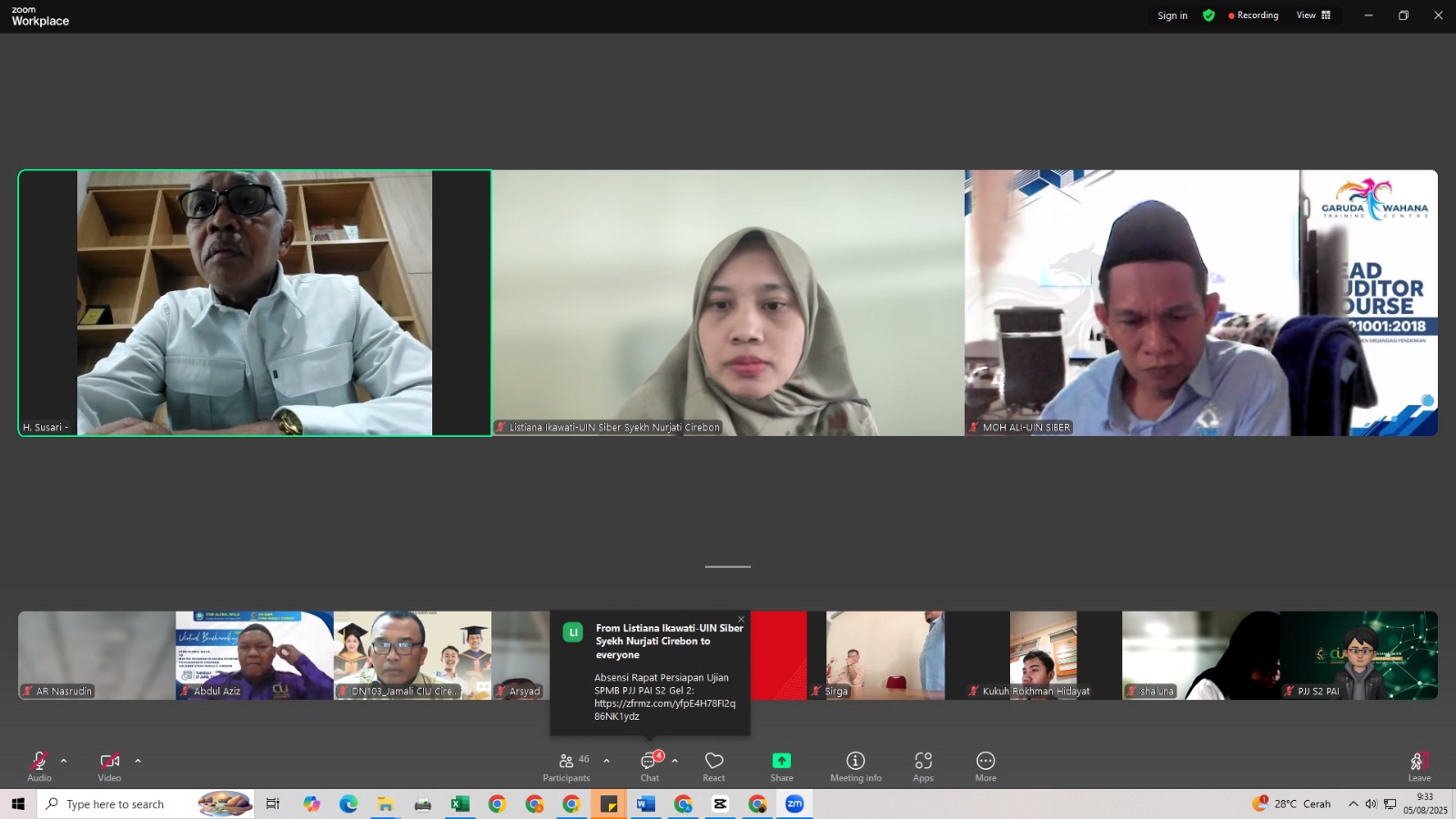The height and width of the screenshot is (819, 1456).
Task: Close the chat notification popup
Action: (x=741, y=620)
